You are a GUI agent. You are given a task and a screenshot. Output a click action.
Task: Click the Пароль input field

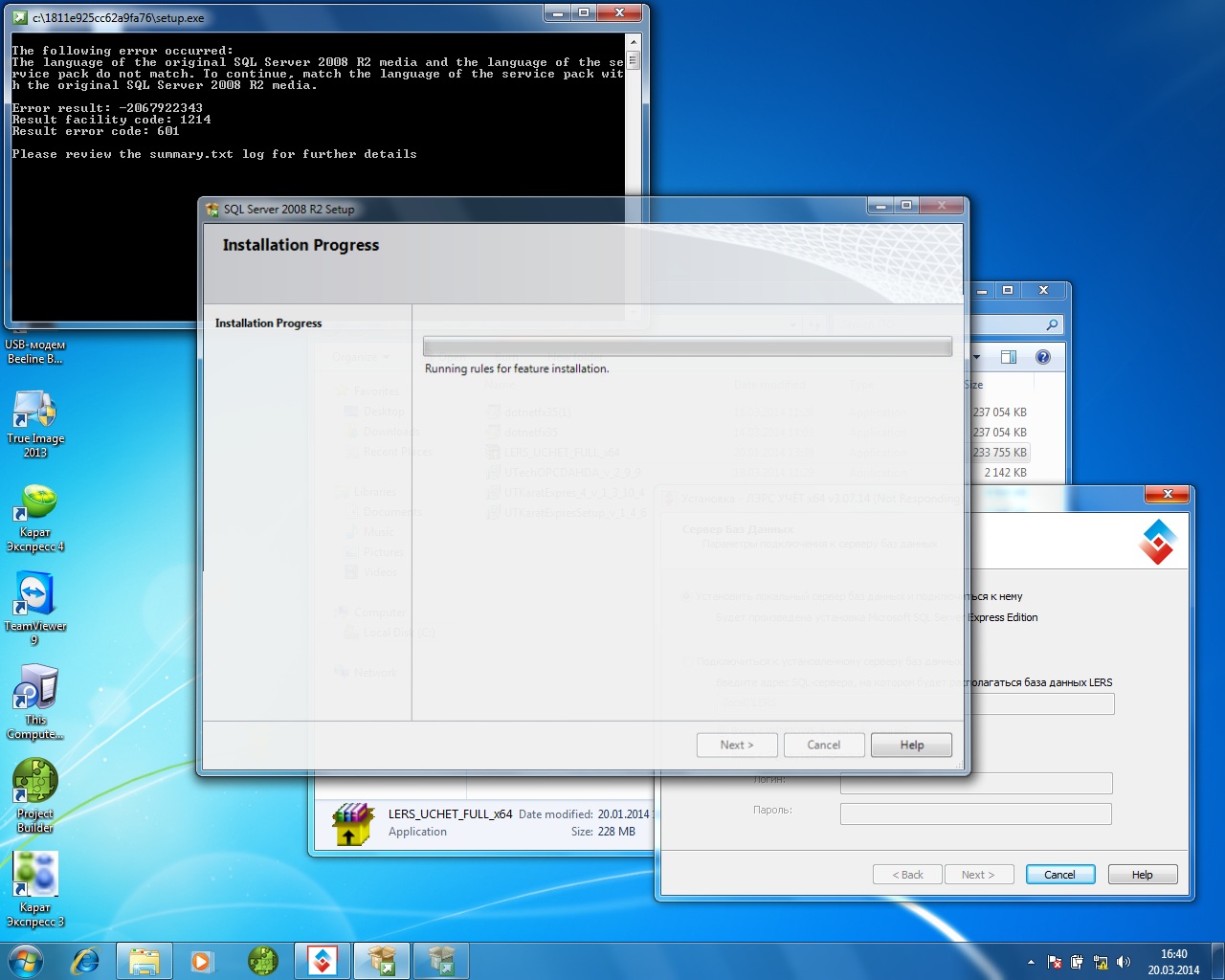(976, 814)
